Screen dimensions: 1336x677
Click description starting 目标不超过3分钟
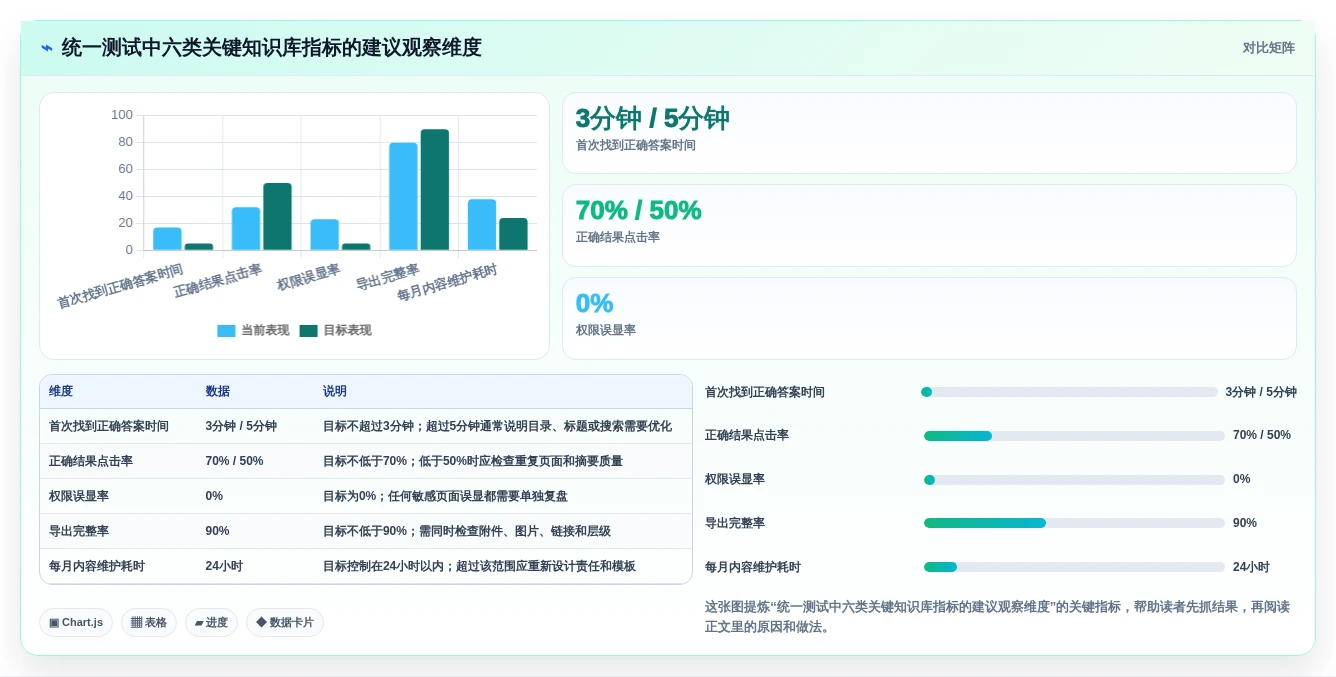coord(497,426)
